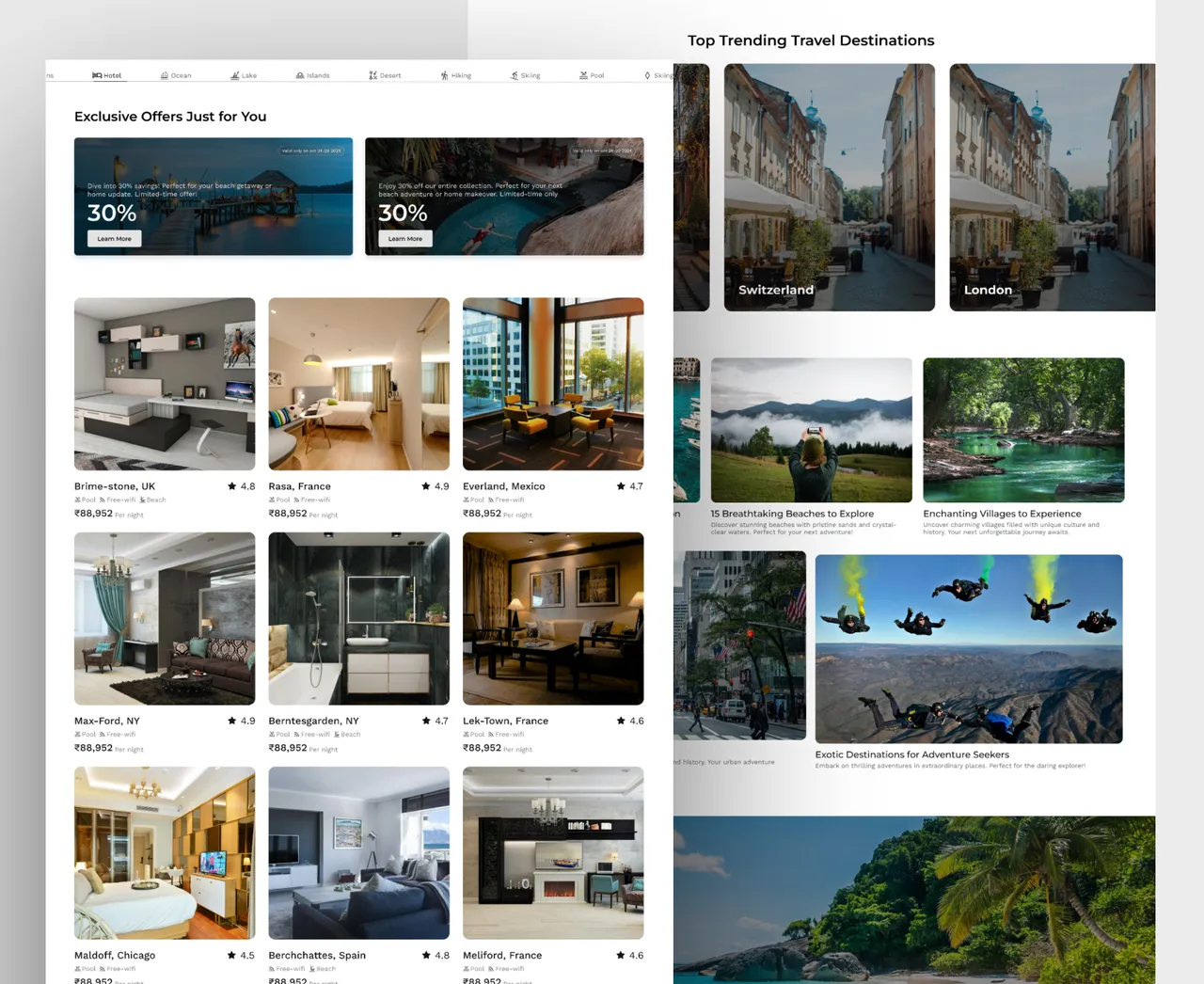Click the star icon for Brime-stone, UK

coord(232,486)
